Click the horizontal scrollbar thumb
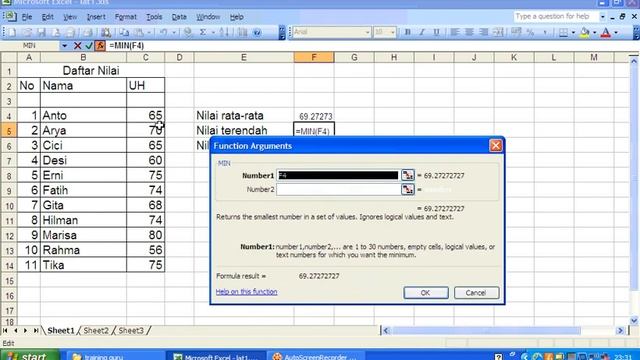 click(x=486, y=330)
